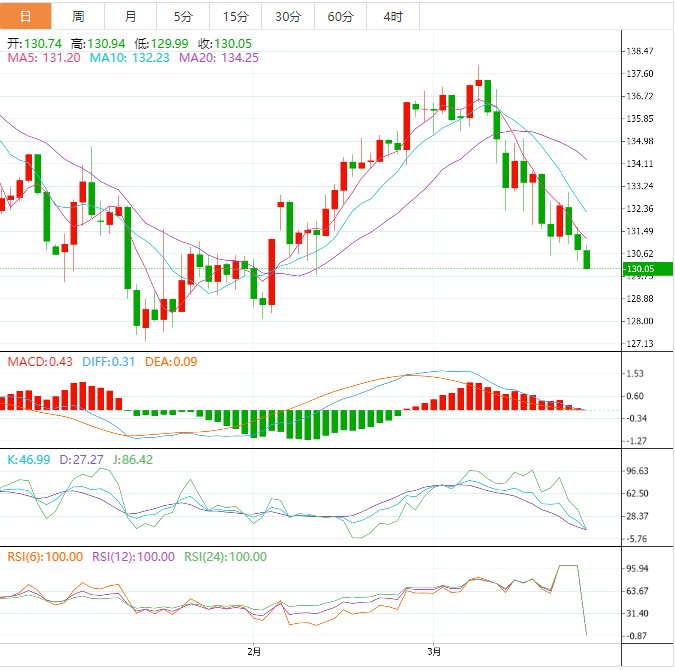This screenshot has width=675, height=671.
Task: Click the last green candlestick at 130.05
Action: [x=586, y=259]
